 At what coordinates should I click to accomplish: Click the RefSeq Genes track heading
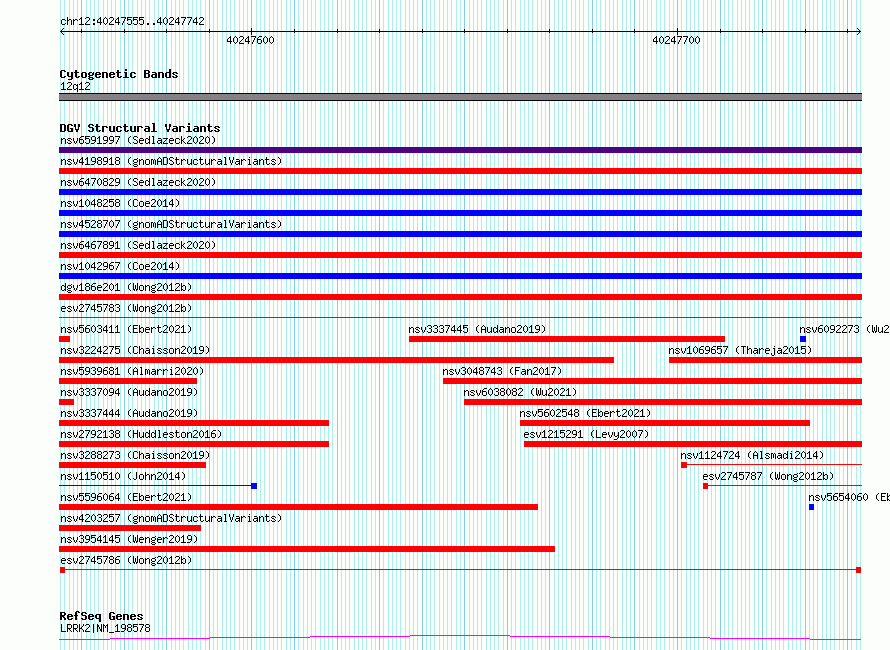point(101,616)
